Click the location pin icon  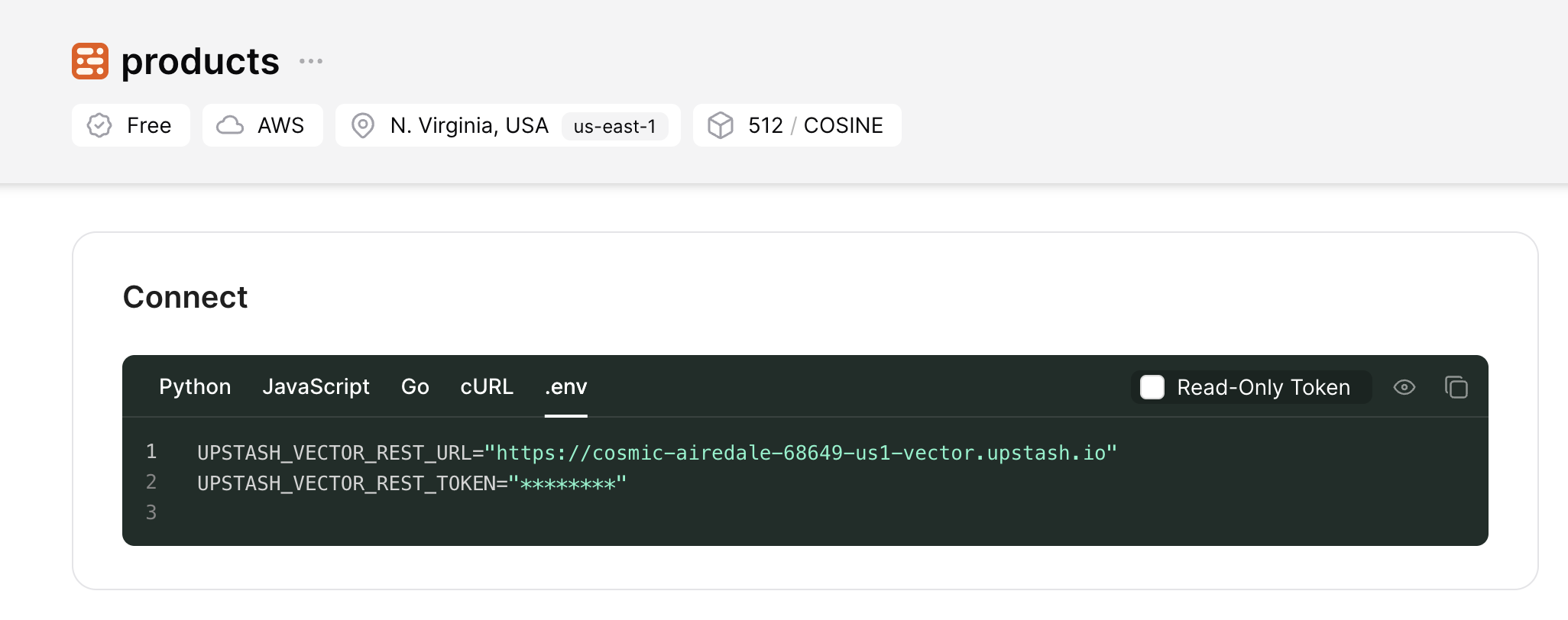click(363, 125)
